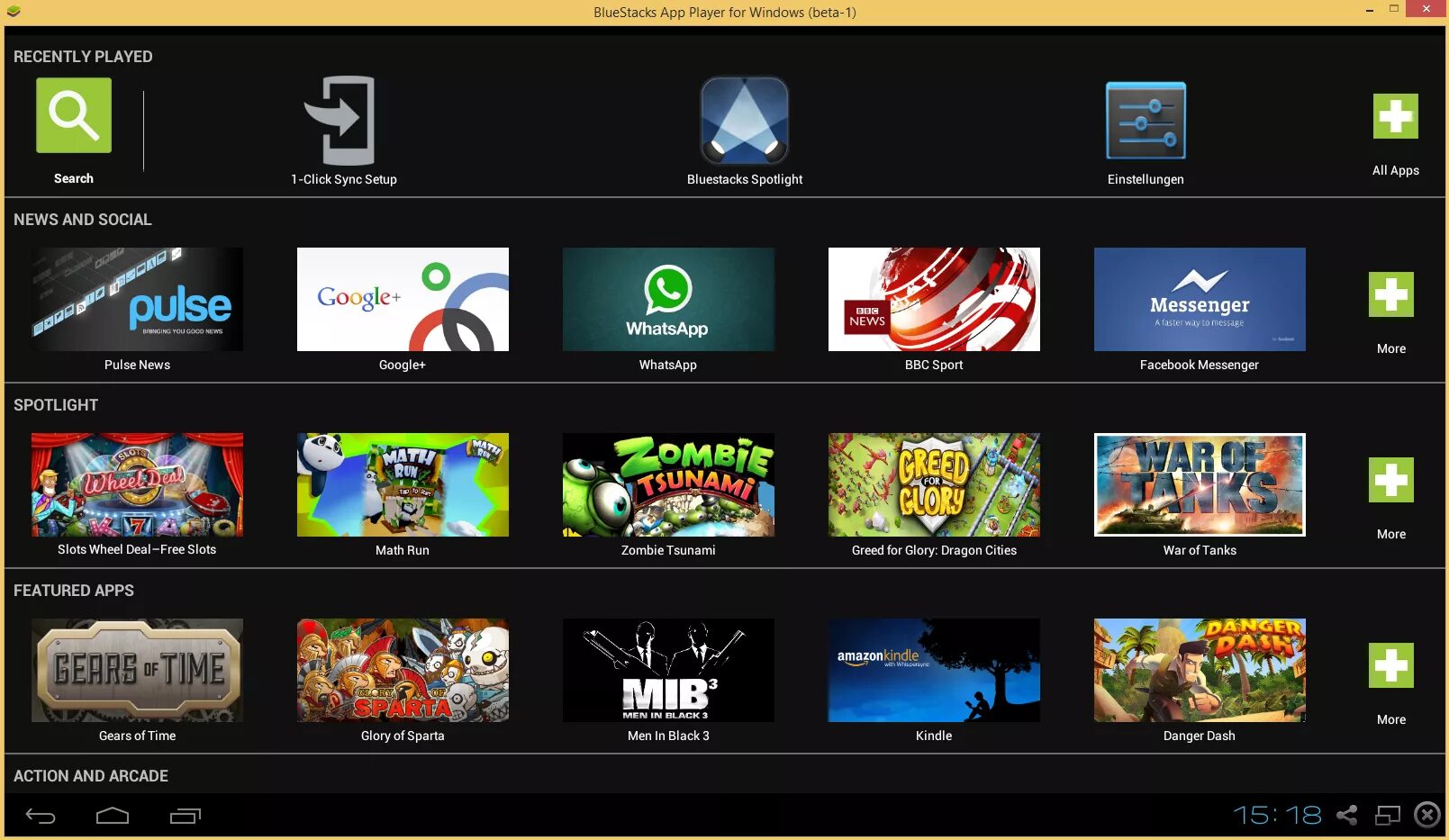Open Amazon Kindle app thumbnail

pyautogui.click(x=934, y=670)
